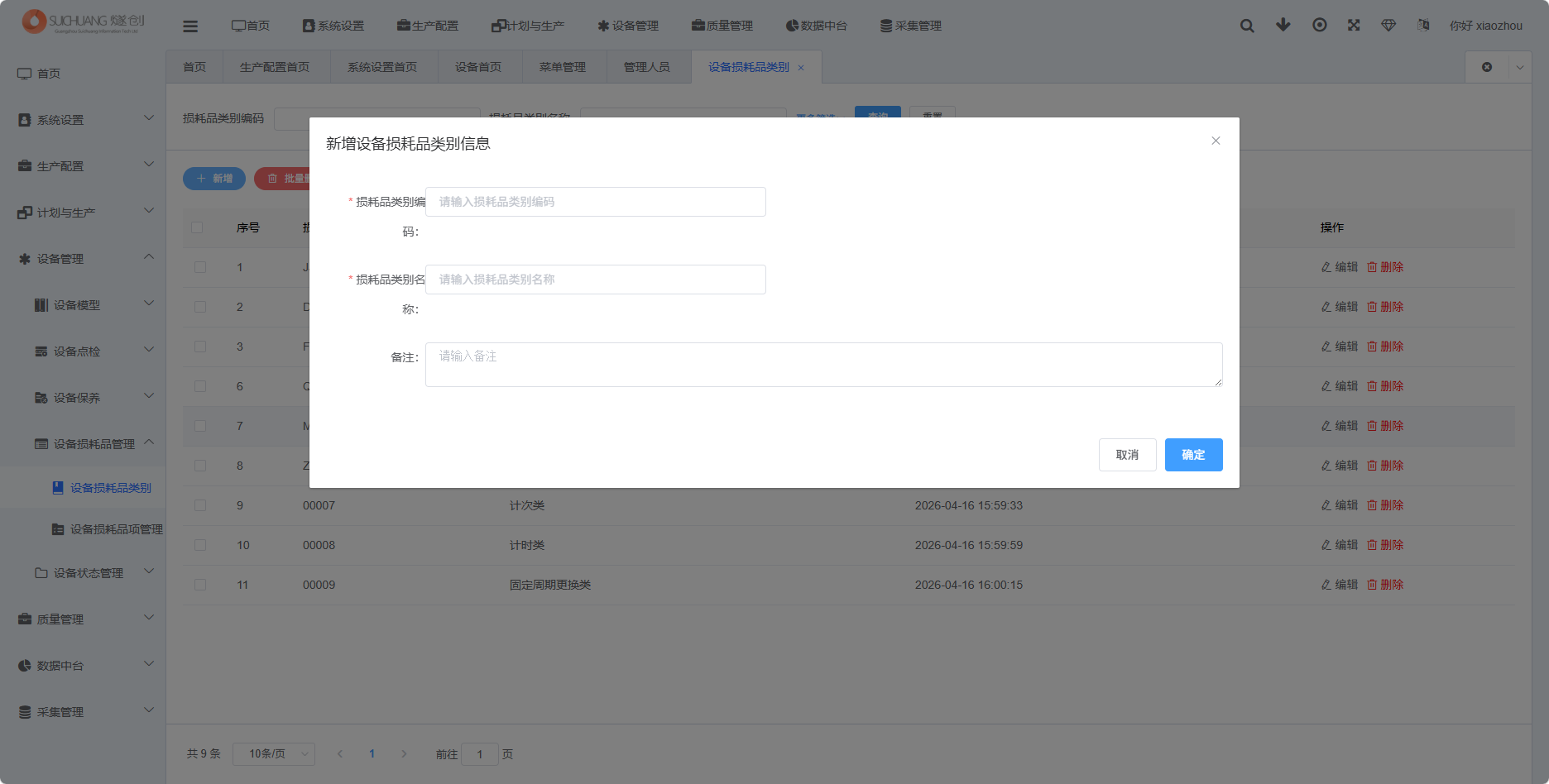Toggle fullscreen with the expand arrows icon
Image resolution: width=1549 pixels, height=784 pixels.
point(1354,25)
